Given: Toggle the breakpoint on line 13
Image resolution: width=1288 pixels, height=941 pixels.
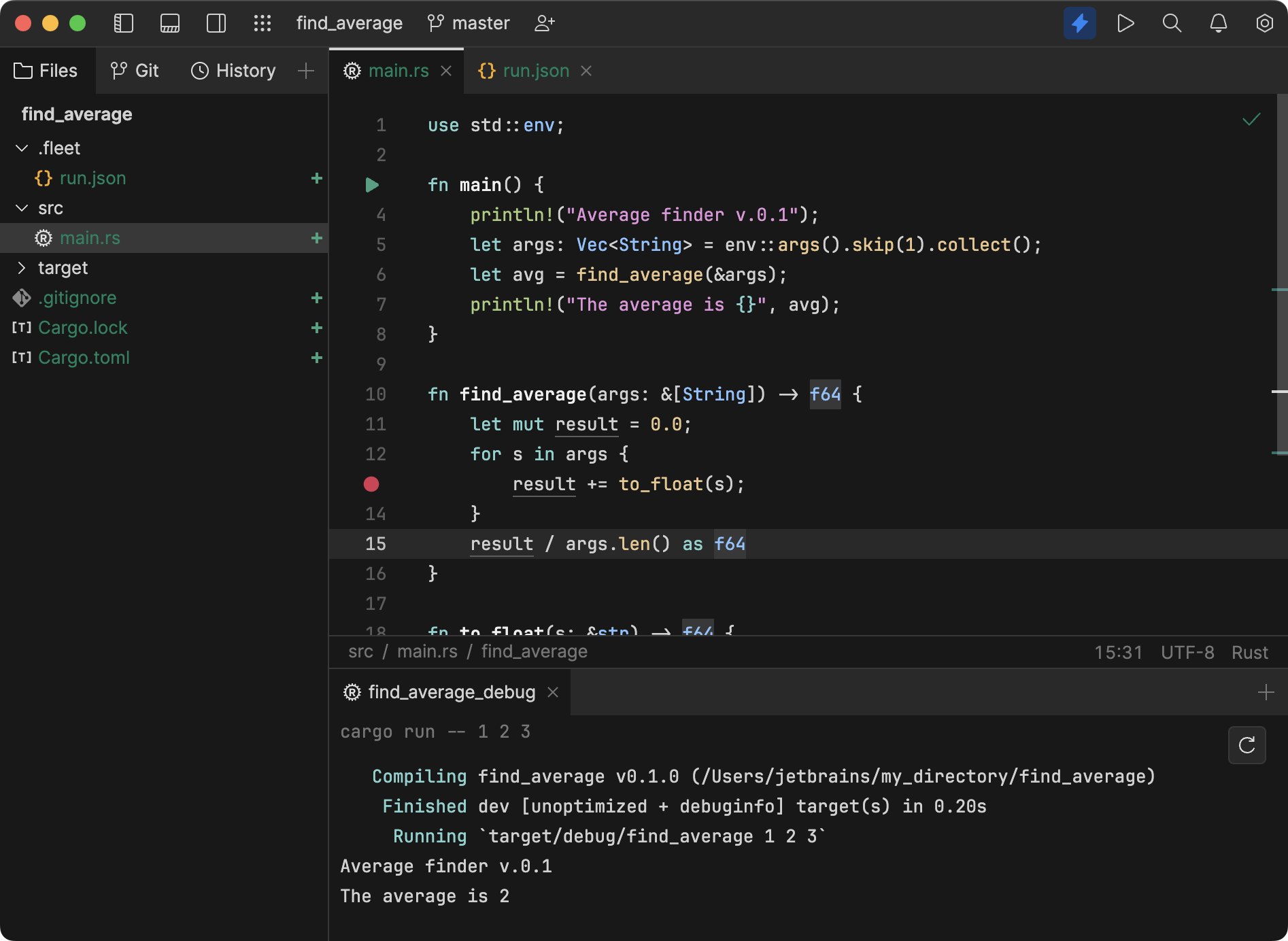Looking at the screenshot, I should [371, 484].
